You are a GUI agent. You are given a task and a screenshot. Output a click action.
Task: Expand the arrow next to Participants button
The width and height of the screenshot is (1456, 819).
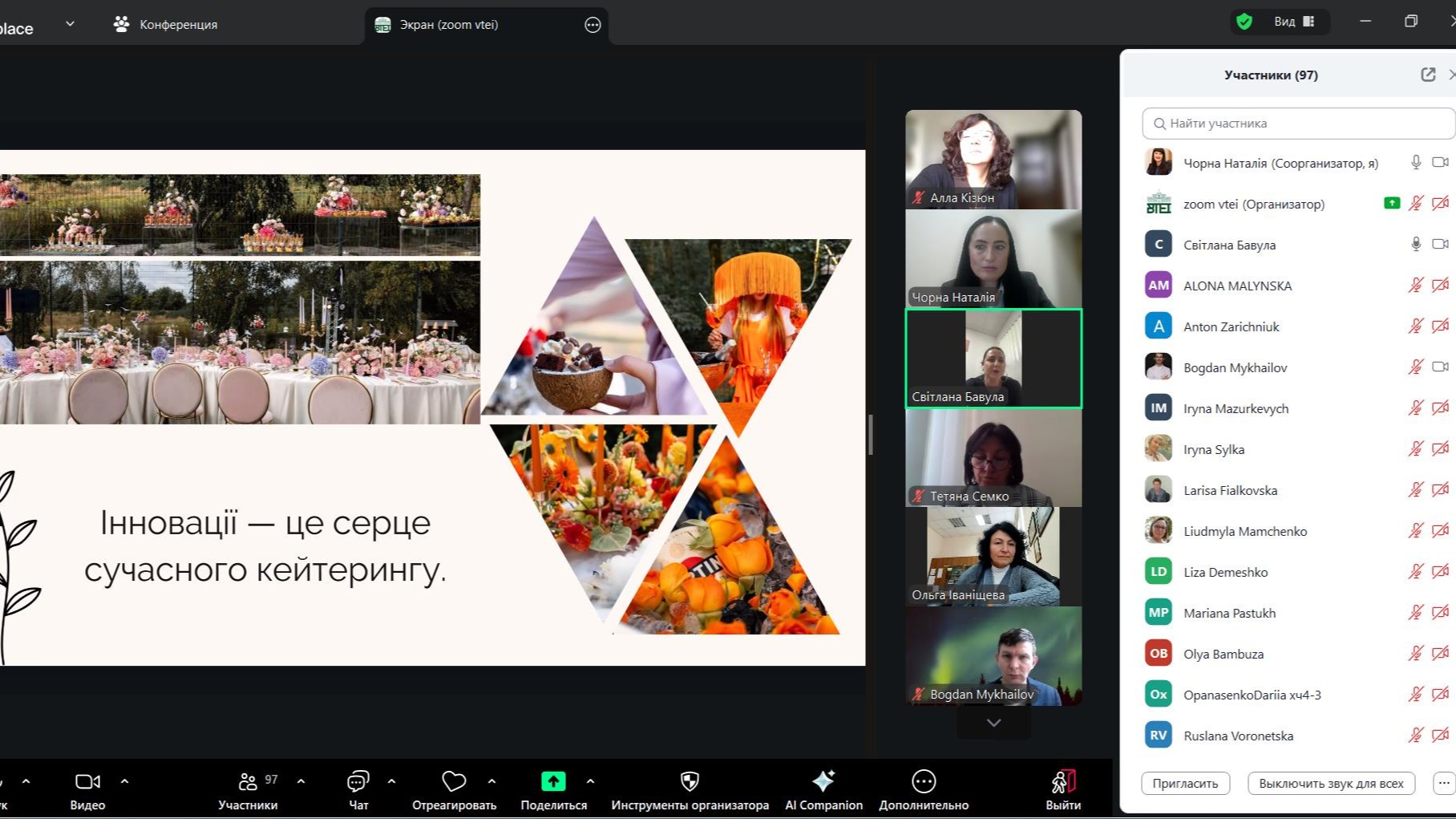pos(301,780)
